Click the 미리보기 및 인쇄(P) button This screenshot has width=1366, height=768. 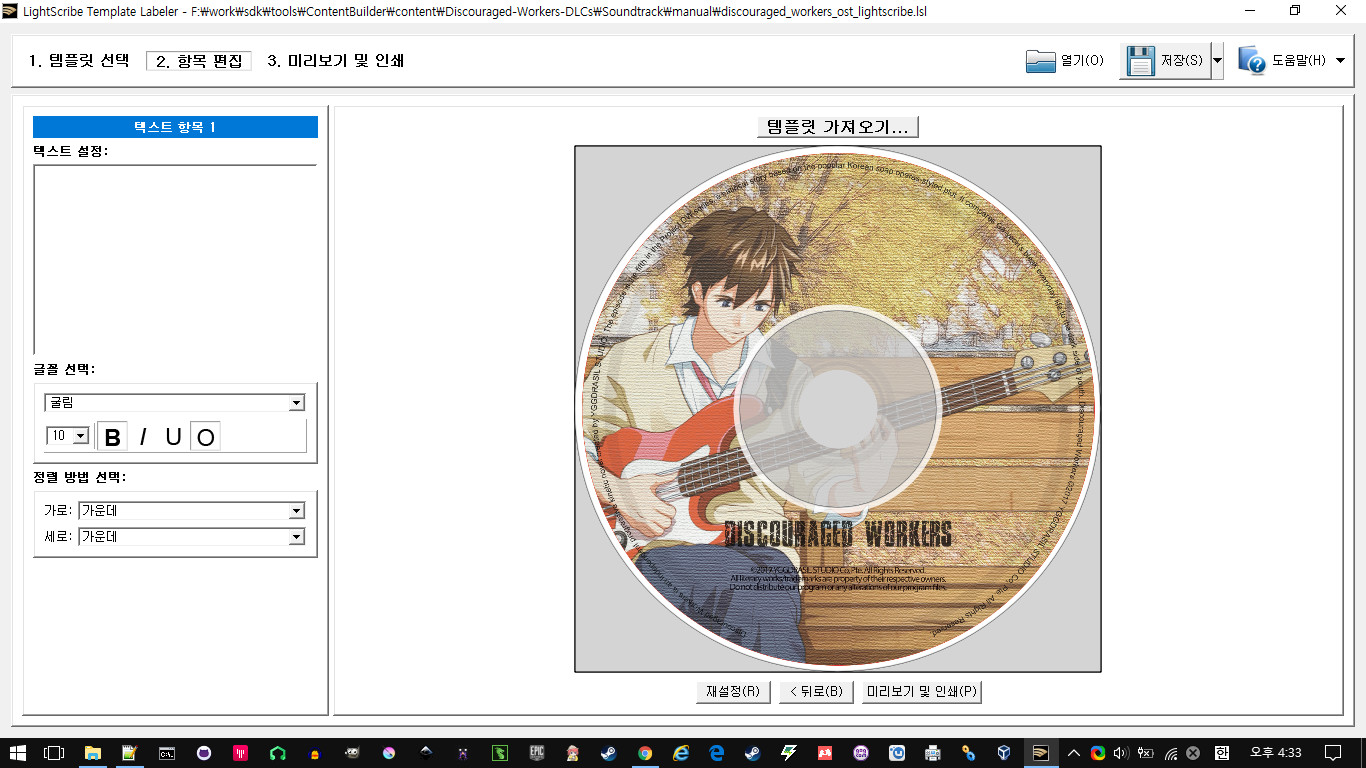point(922,692)
